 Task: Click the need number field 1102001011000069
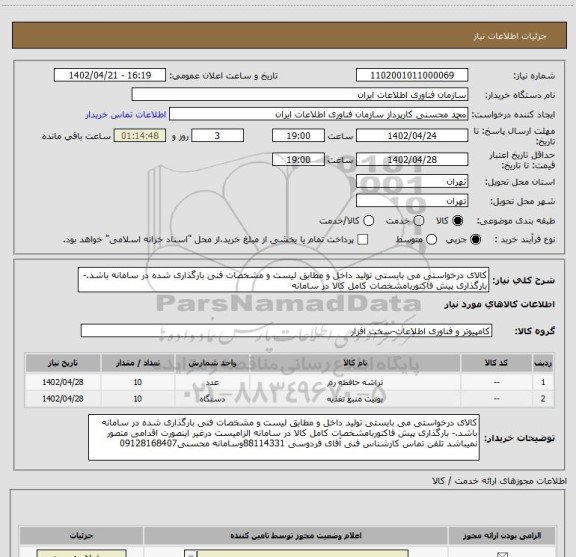point(412,75)
